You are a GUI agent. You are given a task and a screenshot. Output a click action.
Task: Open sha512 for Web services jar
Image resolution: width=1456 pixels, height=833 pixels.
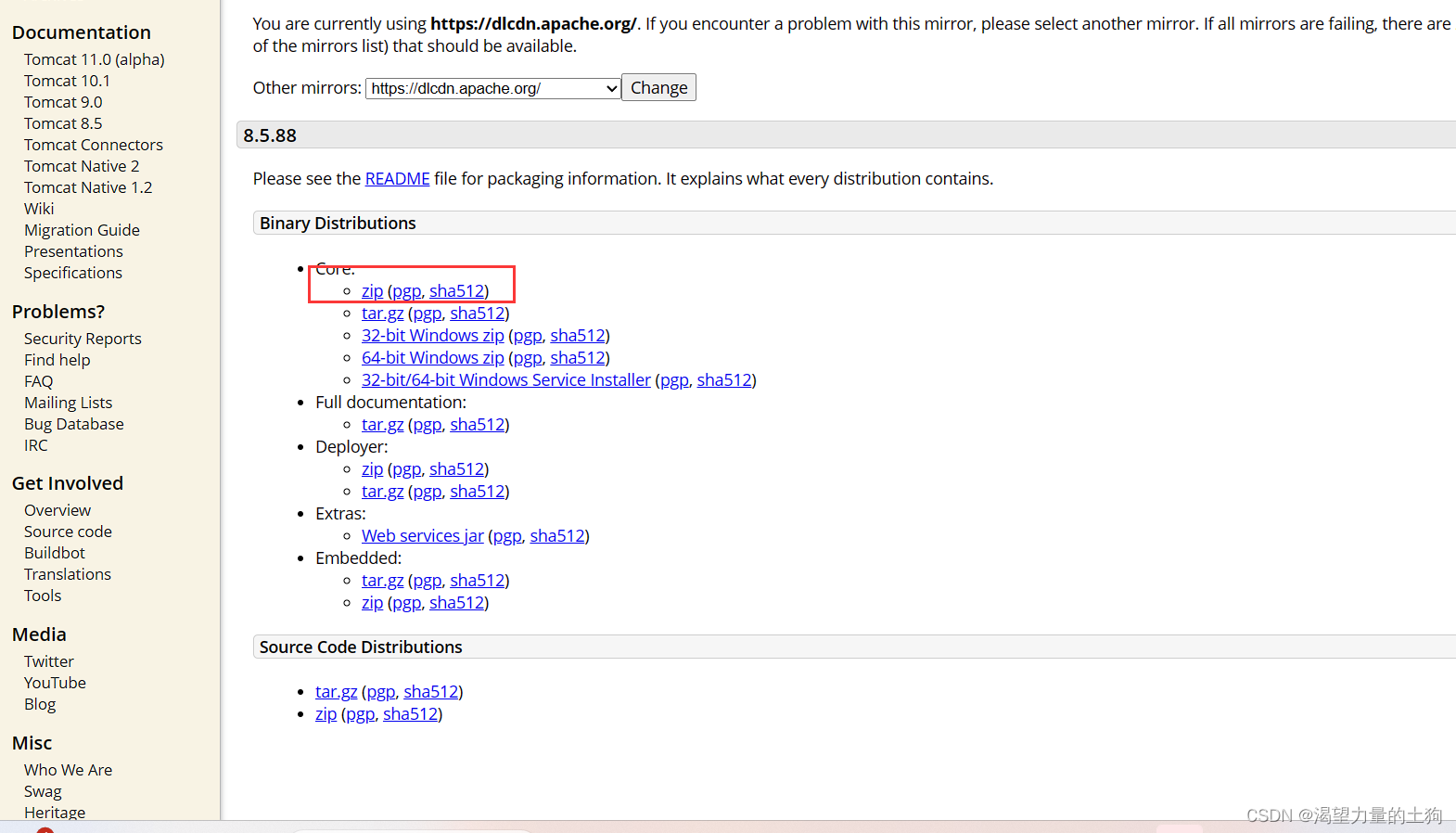tap(557, 536)
